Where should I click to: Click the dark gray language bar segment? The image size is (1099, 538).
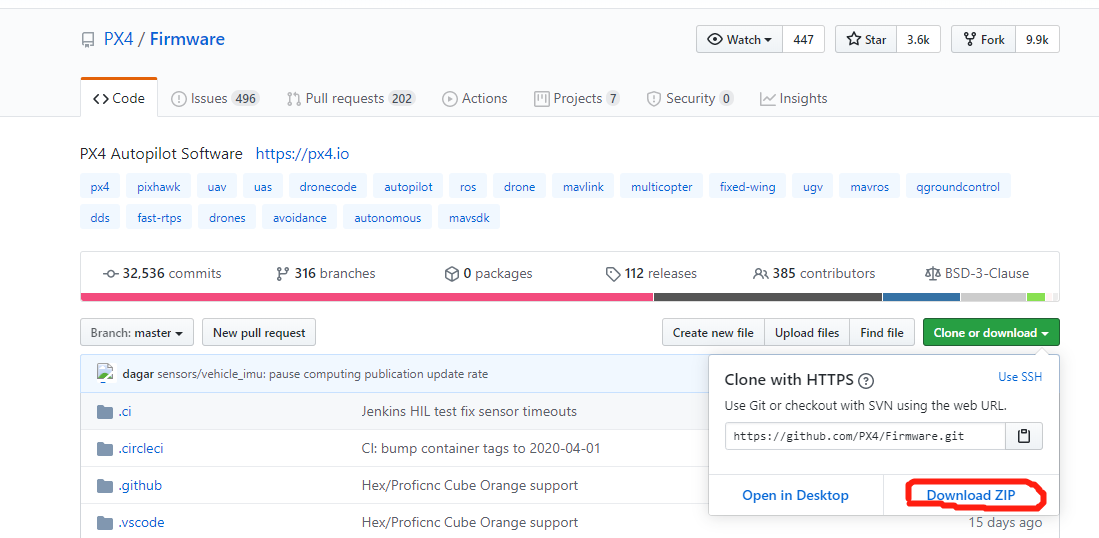click(767, 297)
